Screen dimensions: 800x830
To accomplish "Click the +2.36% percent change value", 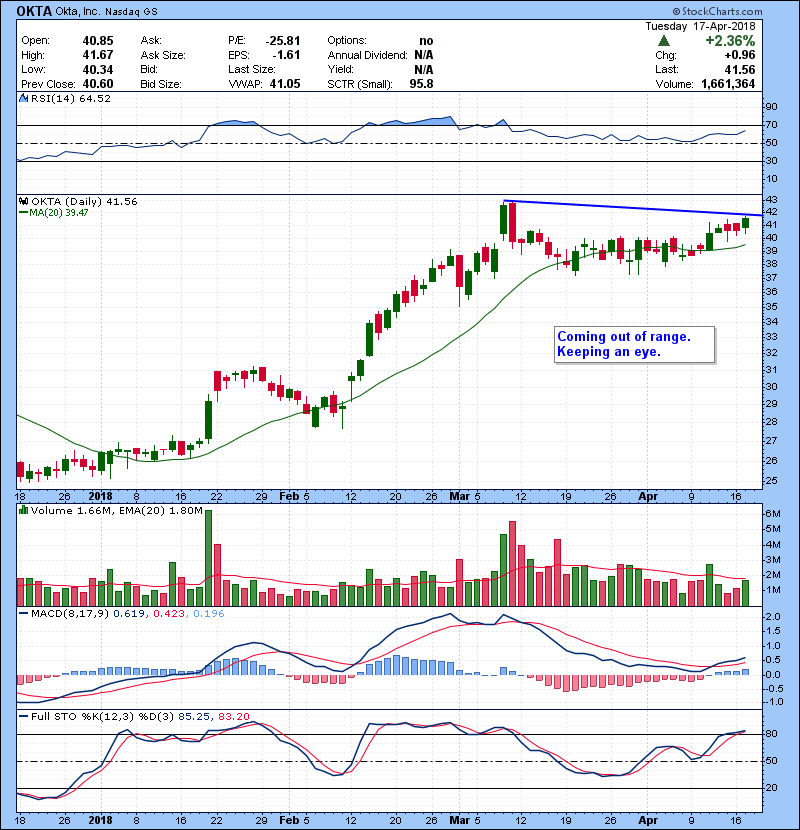I will [730, 41].
